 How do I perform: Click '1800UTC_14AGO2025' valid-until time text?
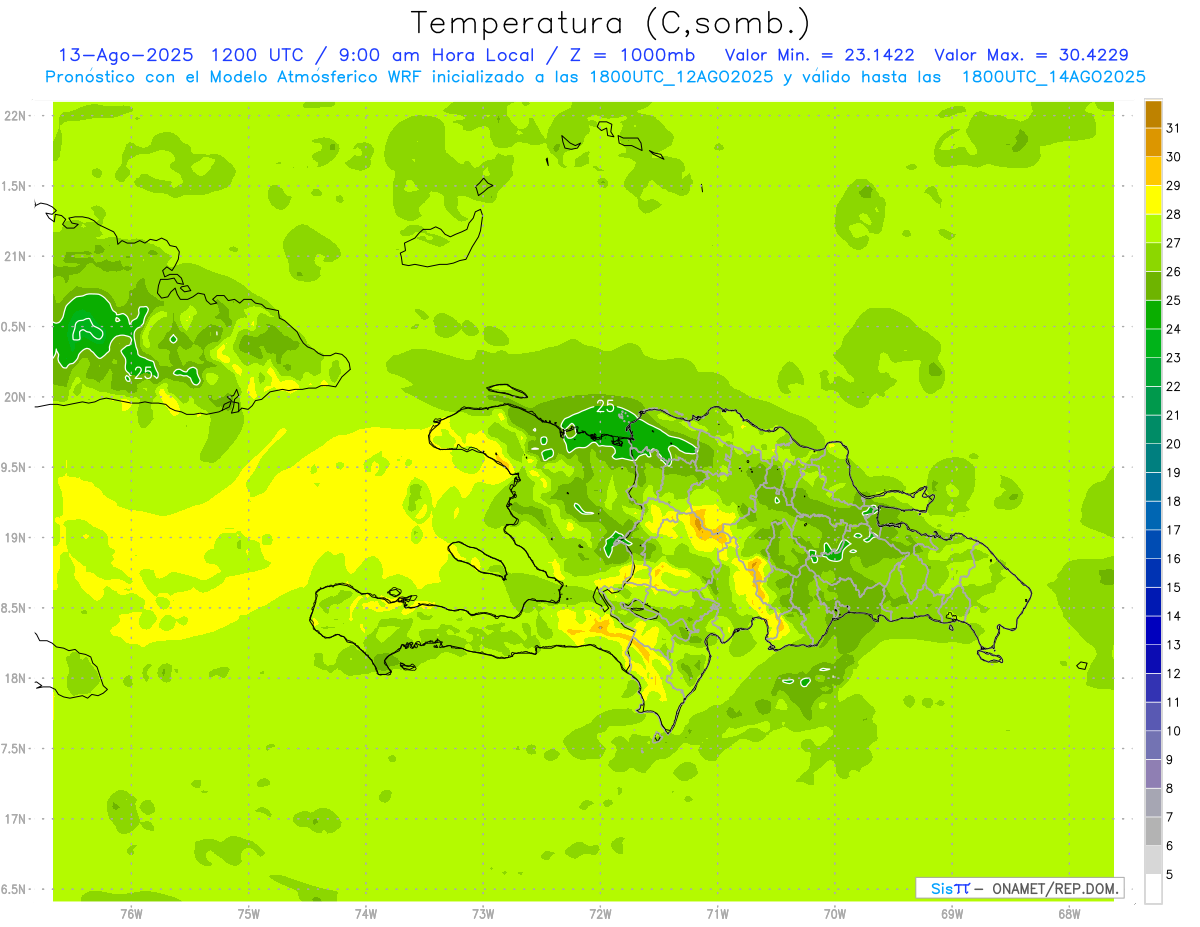tap(1053, 77)
